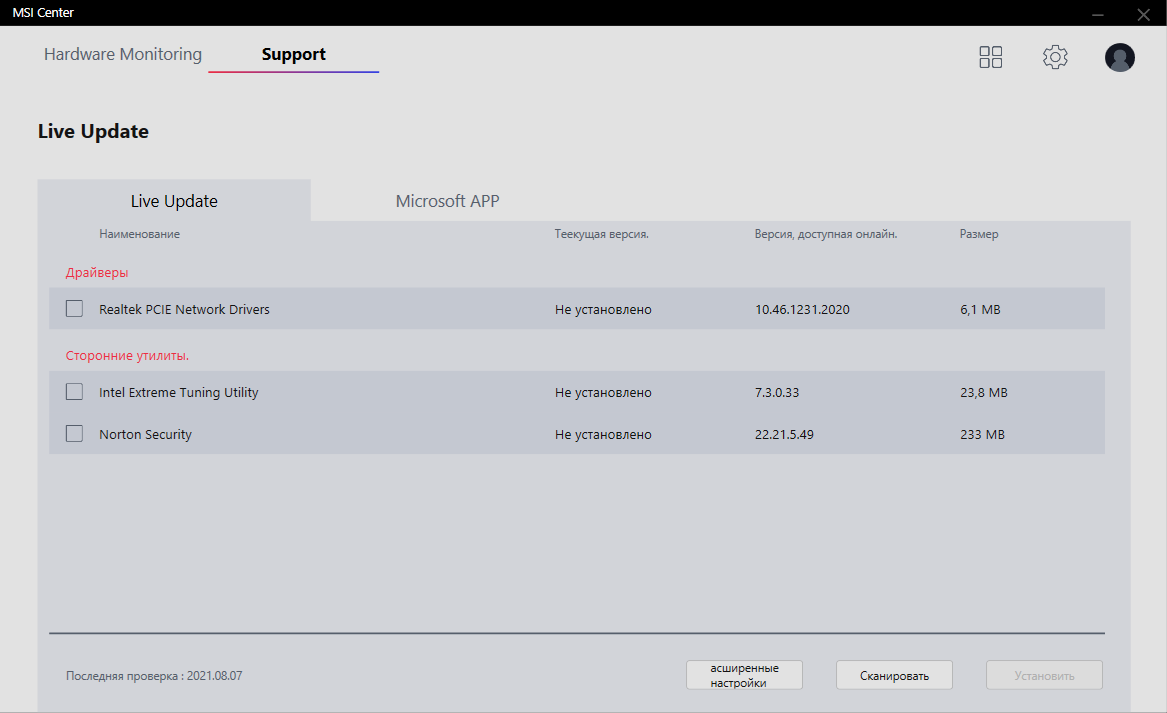1167x713 pixels.
Task: Open settings via the gear icon
Action: point(1055,57)
